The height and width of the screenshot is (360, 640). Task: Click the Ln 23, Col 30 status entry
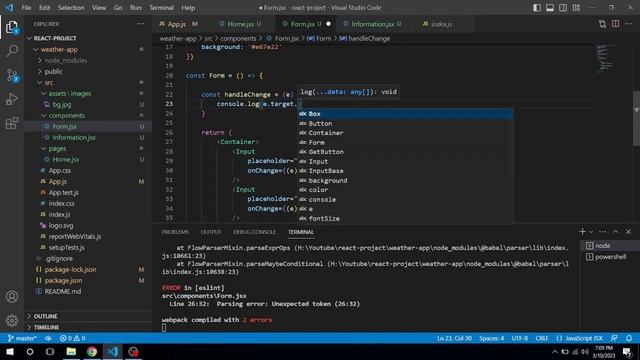click(x=454, y=338)
